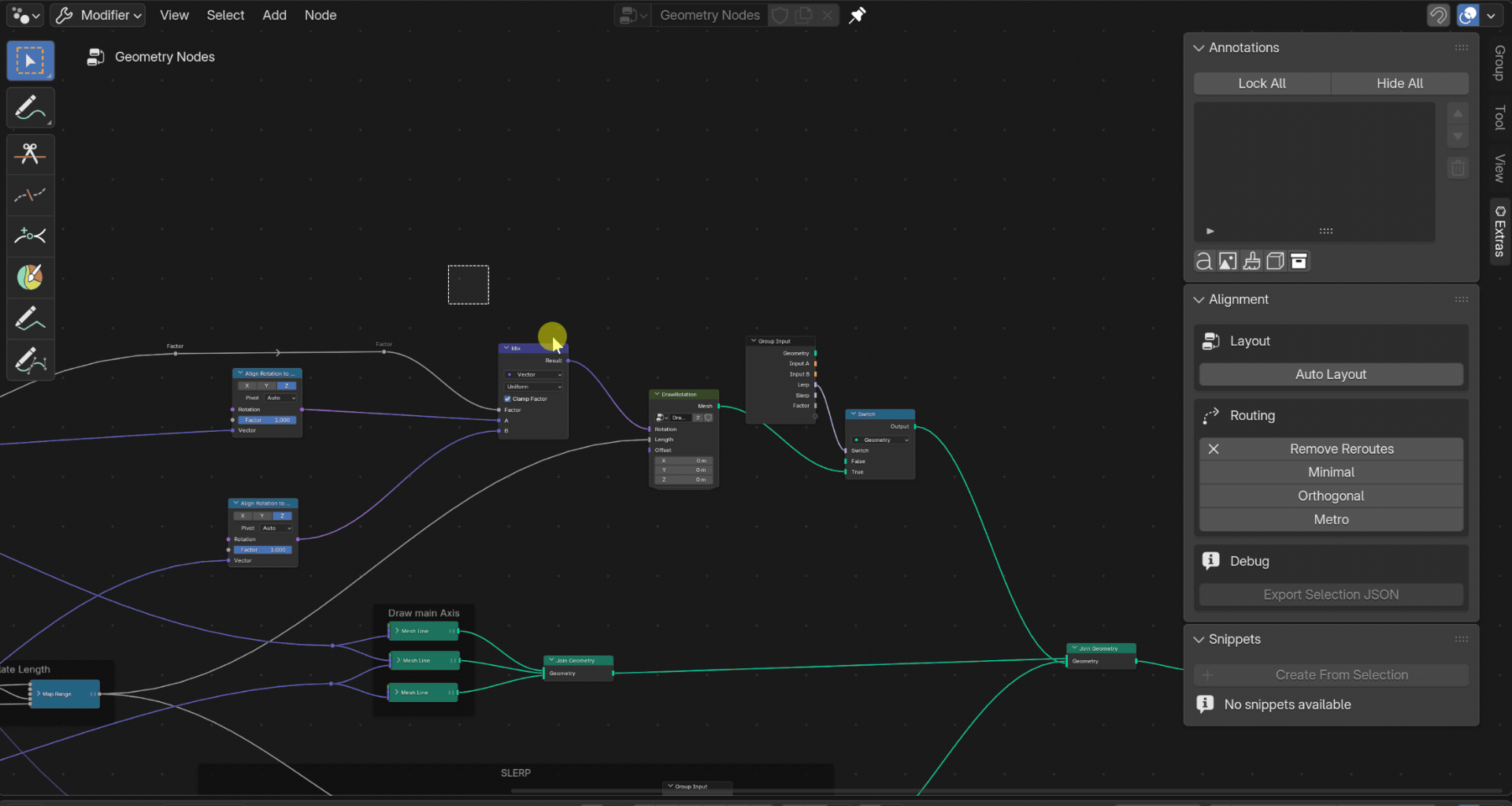Move annotation up arrow

tap(1458, 113)
